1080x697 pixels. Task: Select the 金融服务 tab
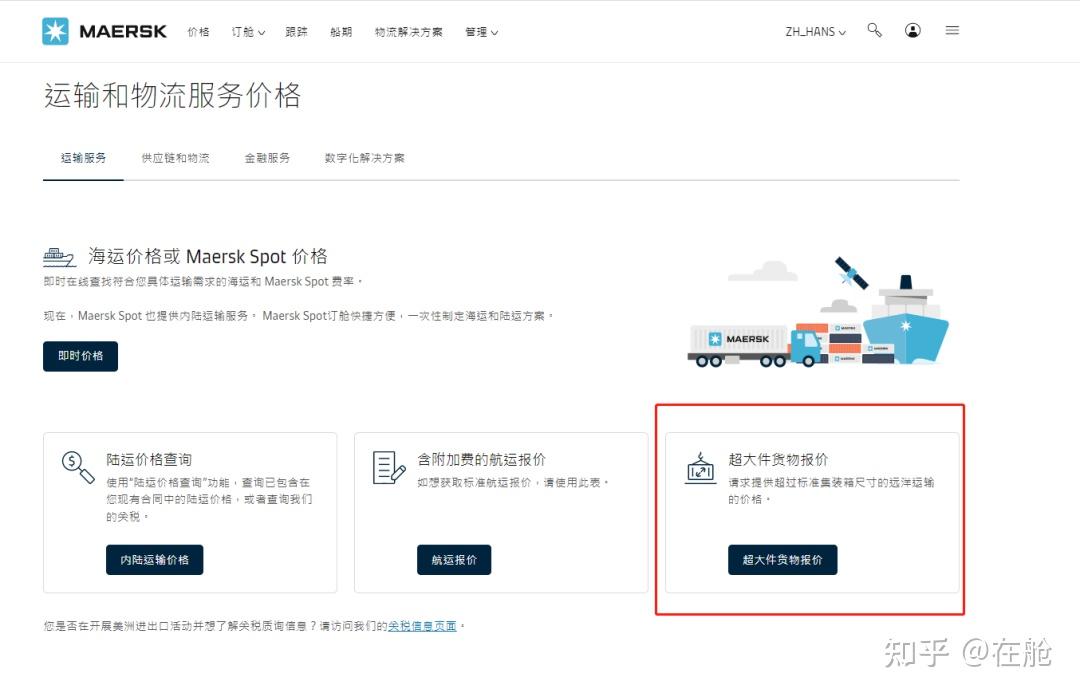click(266, 157)
